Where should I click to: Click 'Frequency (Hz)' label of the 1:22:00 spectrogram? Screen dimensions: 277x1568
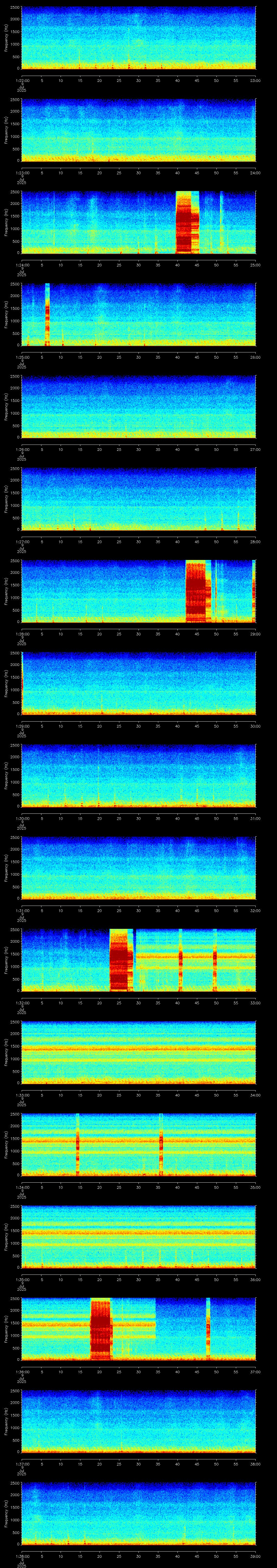tap(6, 38)
